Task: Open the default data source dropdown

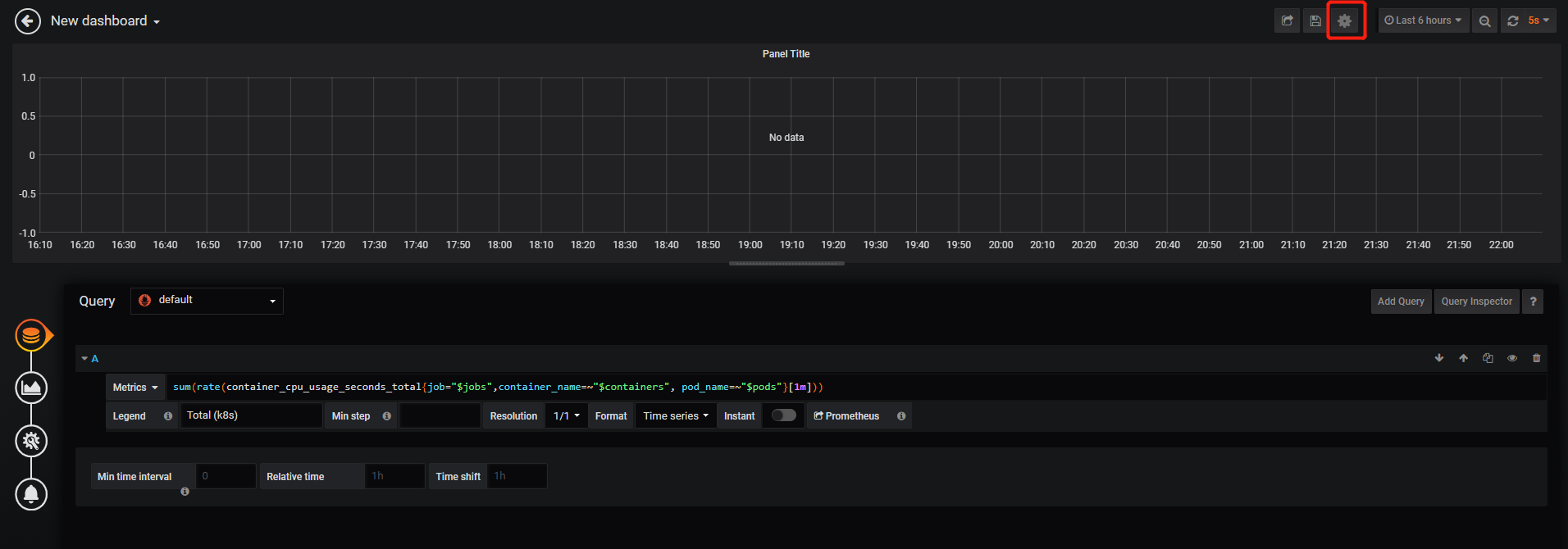Action: coord(207,301)
